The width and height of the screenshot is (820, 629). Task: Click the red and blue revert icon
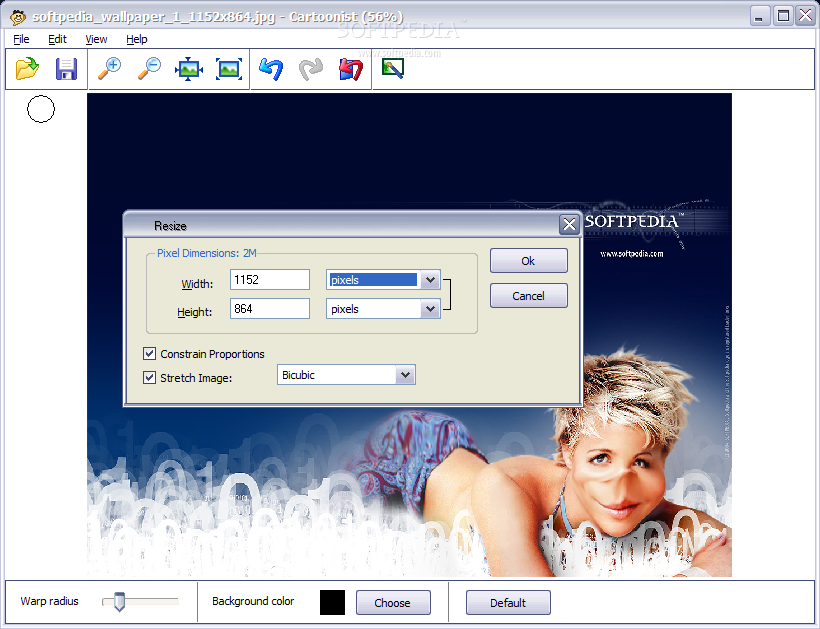coord(351,68)
